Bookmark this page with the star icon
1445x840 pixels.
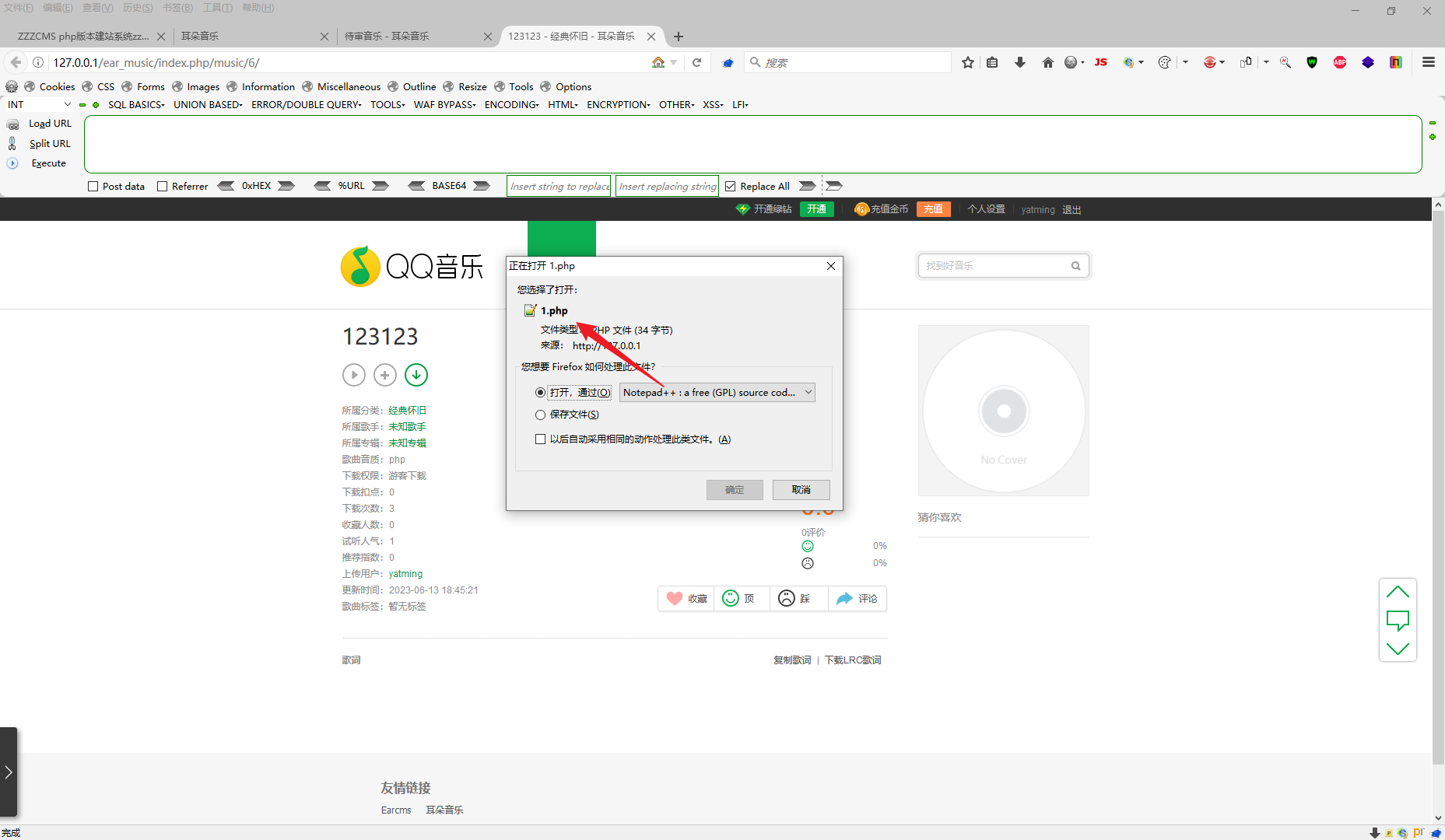pos(967,62)
